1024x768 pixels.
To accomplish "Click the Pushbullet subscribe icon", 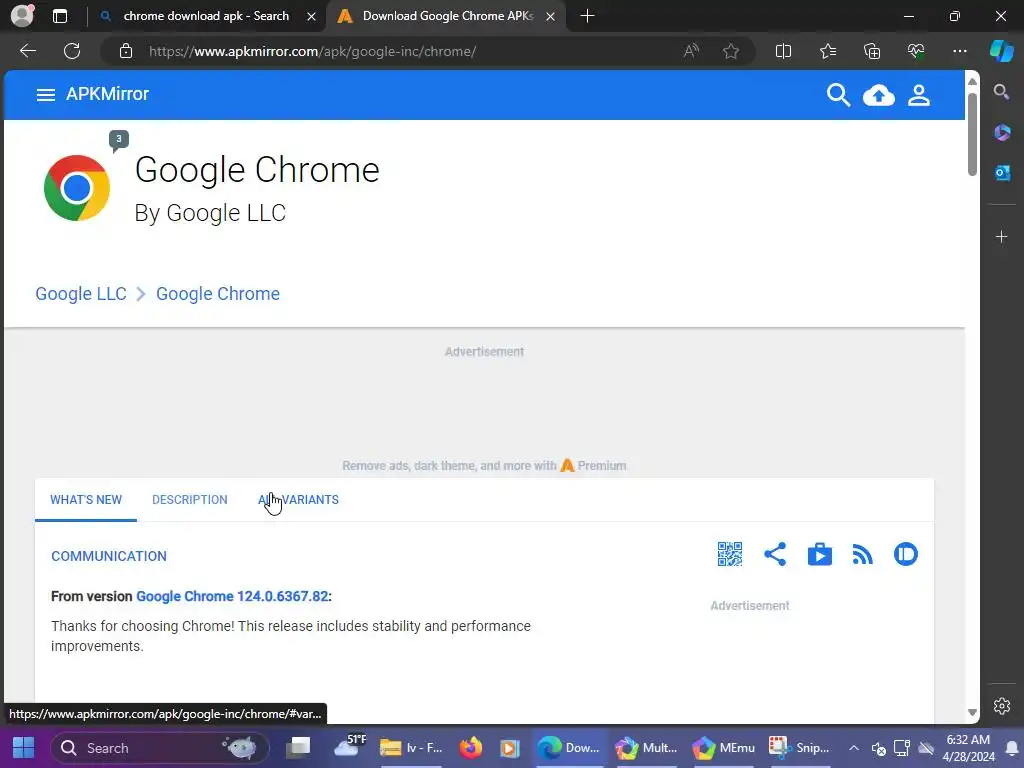I will [x=906, y=554].
